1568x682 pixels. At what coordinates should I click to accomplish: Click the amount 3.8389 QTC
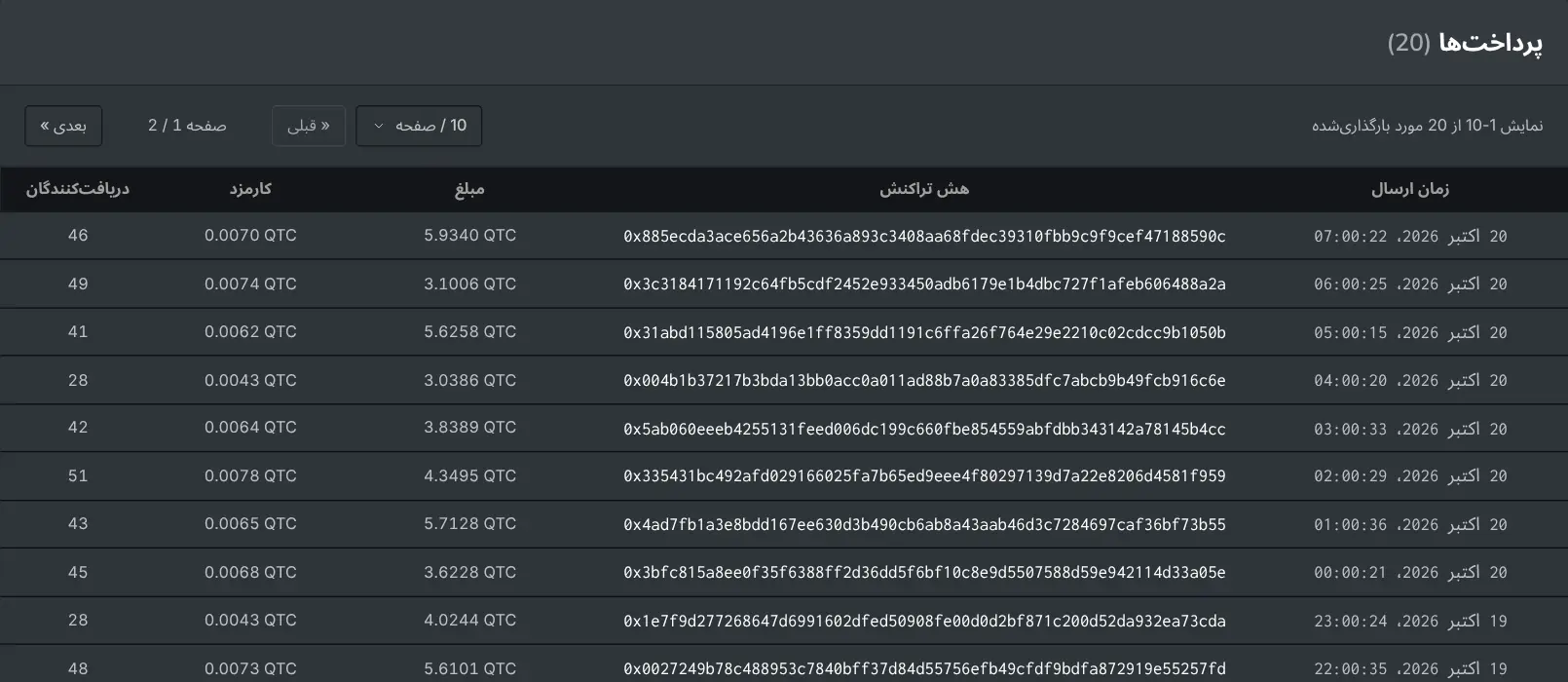pyautogui.click(x=469, y=428)
